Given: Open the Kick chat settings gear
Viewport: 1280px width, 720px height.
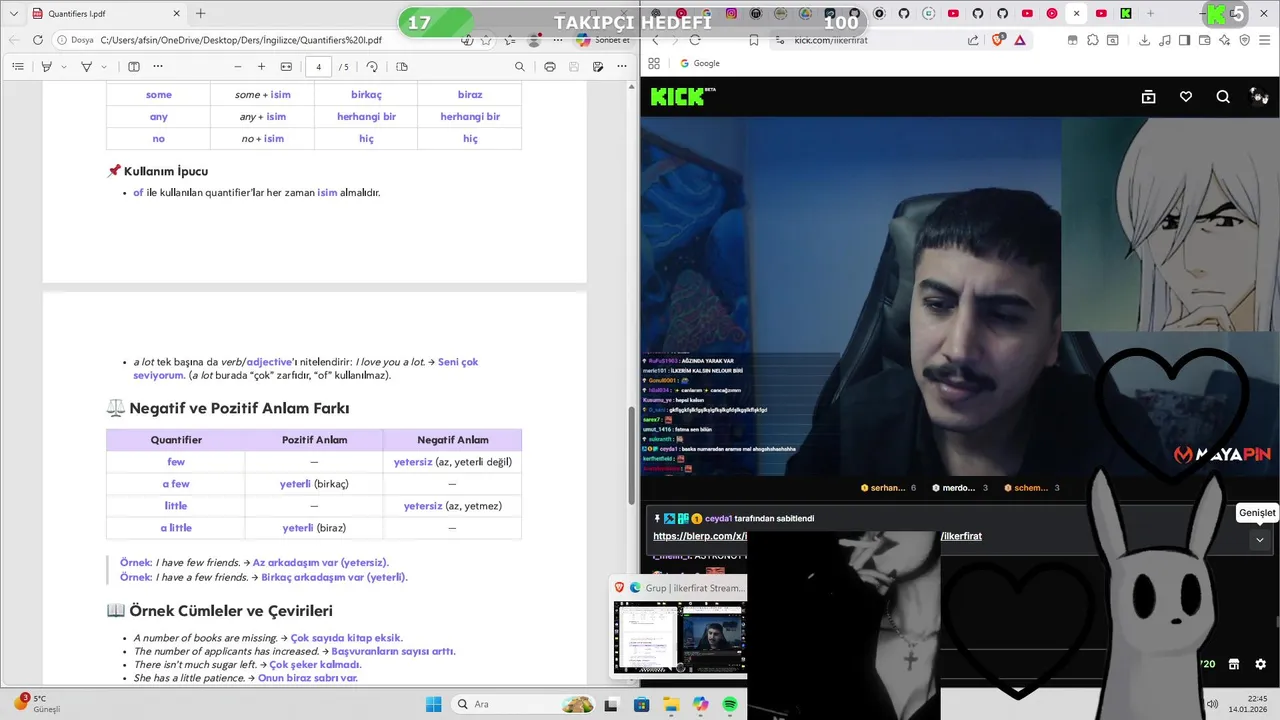Looking at the screenshot, I should (x=1260, y=664).
